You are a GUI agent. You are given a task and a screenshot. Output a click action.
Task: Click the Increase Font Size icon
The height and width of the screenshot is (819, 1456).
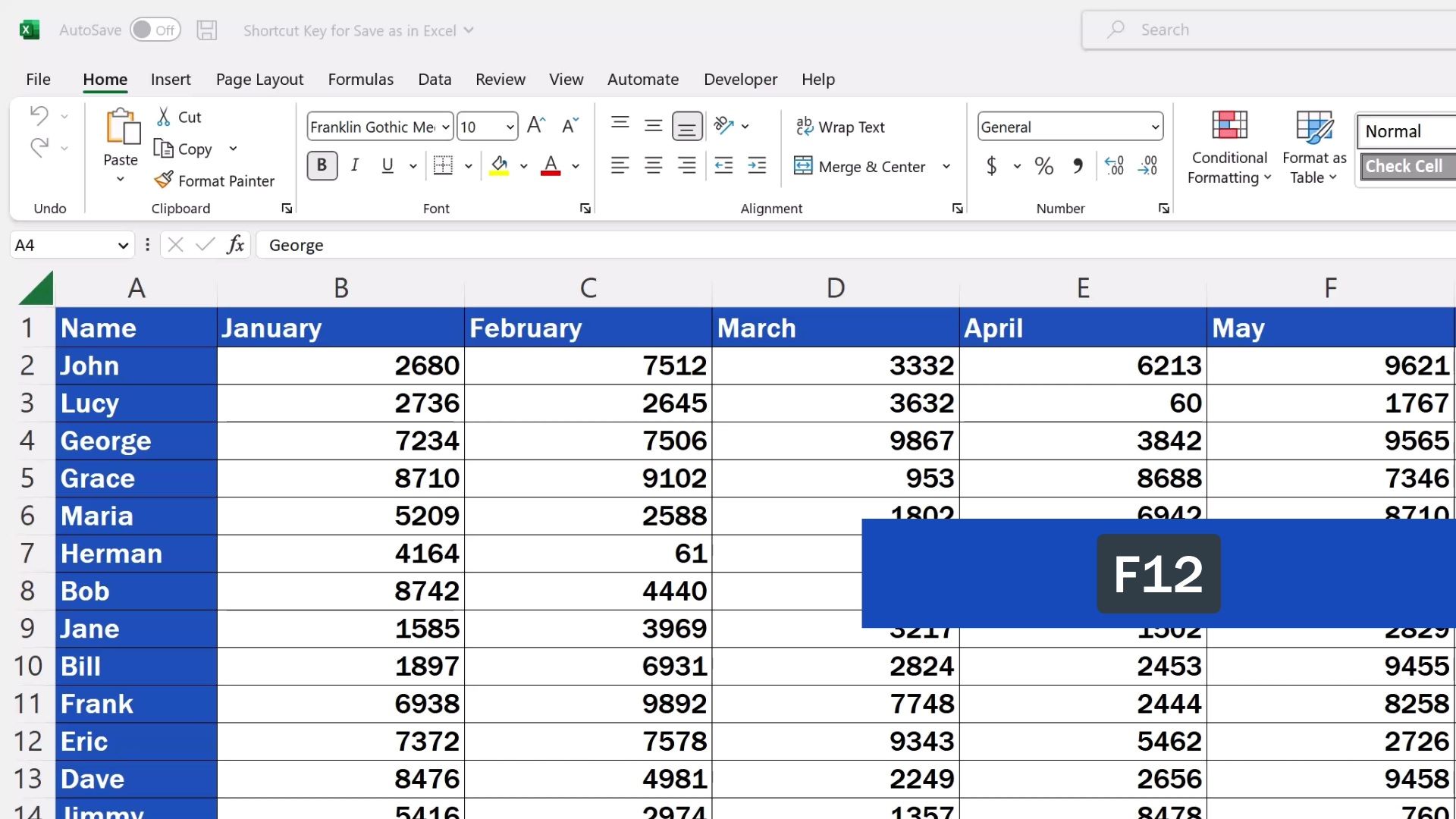click(535, 124)
